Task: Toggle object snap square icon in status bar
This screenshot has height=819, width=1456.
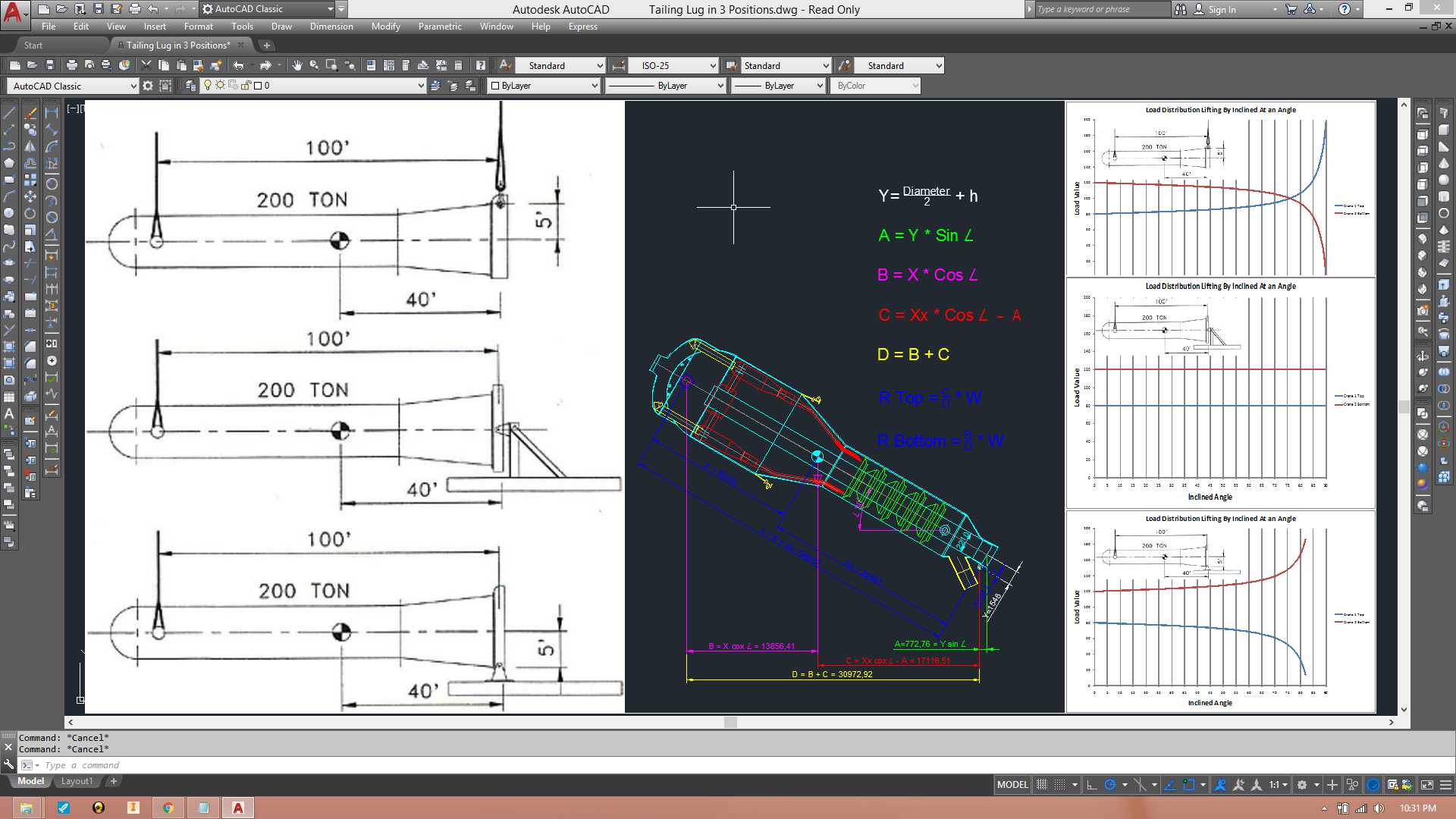Action: point(1188,785)
